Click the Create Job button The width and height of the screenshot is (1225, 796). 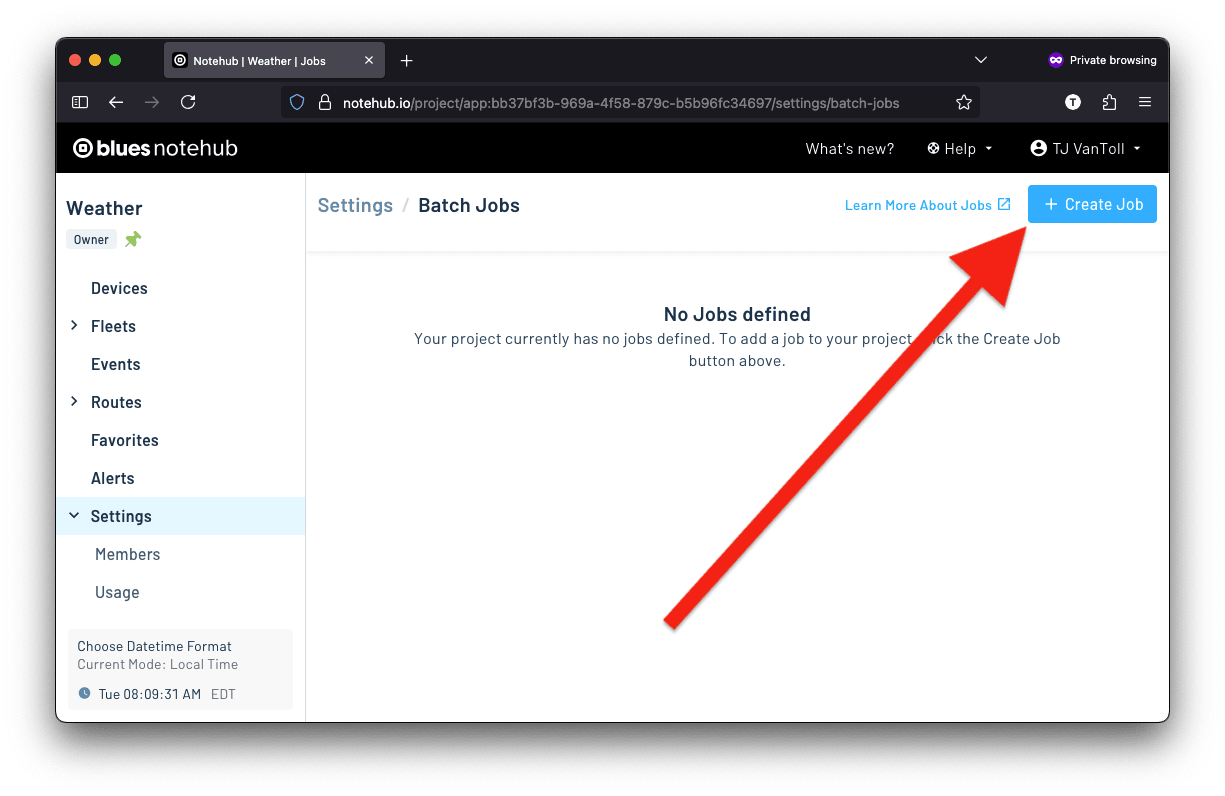[x=1092, y=204]
